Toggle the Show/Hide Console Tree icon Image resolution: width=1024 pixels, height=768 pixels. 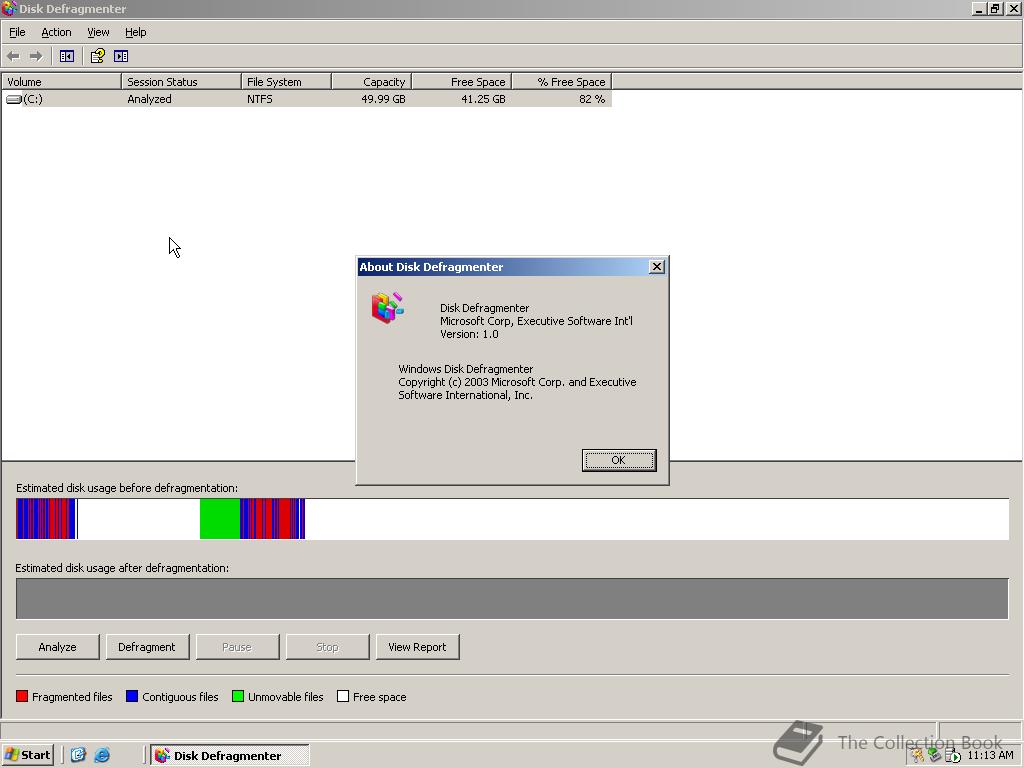point(67,56)
